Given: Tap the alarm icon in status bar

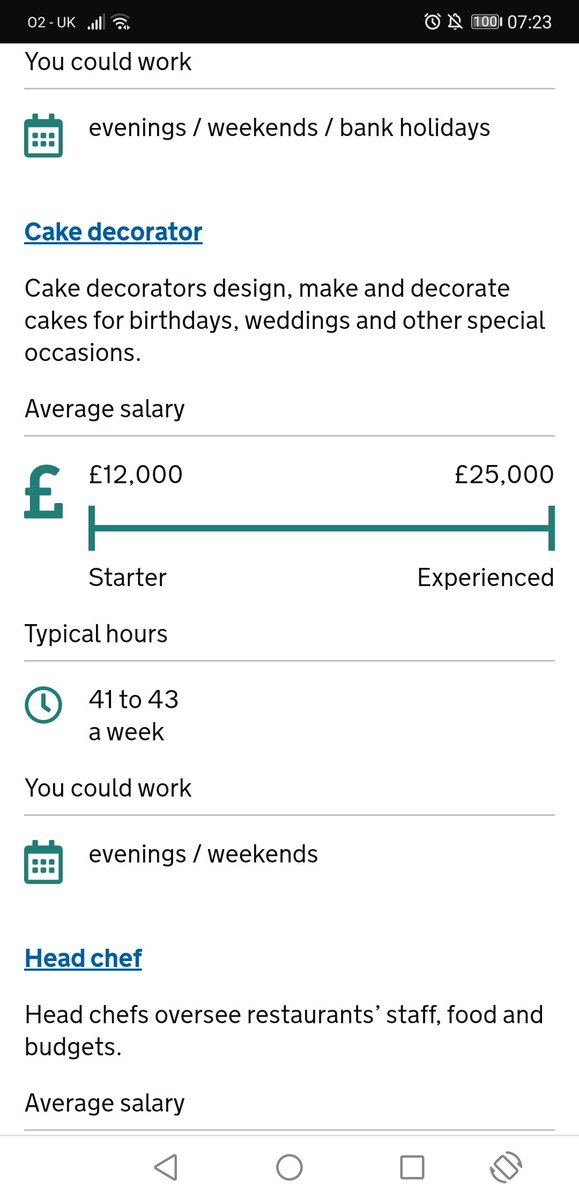Looking at the screenshot, I should (432, 21).
